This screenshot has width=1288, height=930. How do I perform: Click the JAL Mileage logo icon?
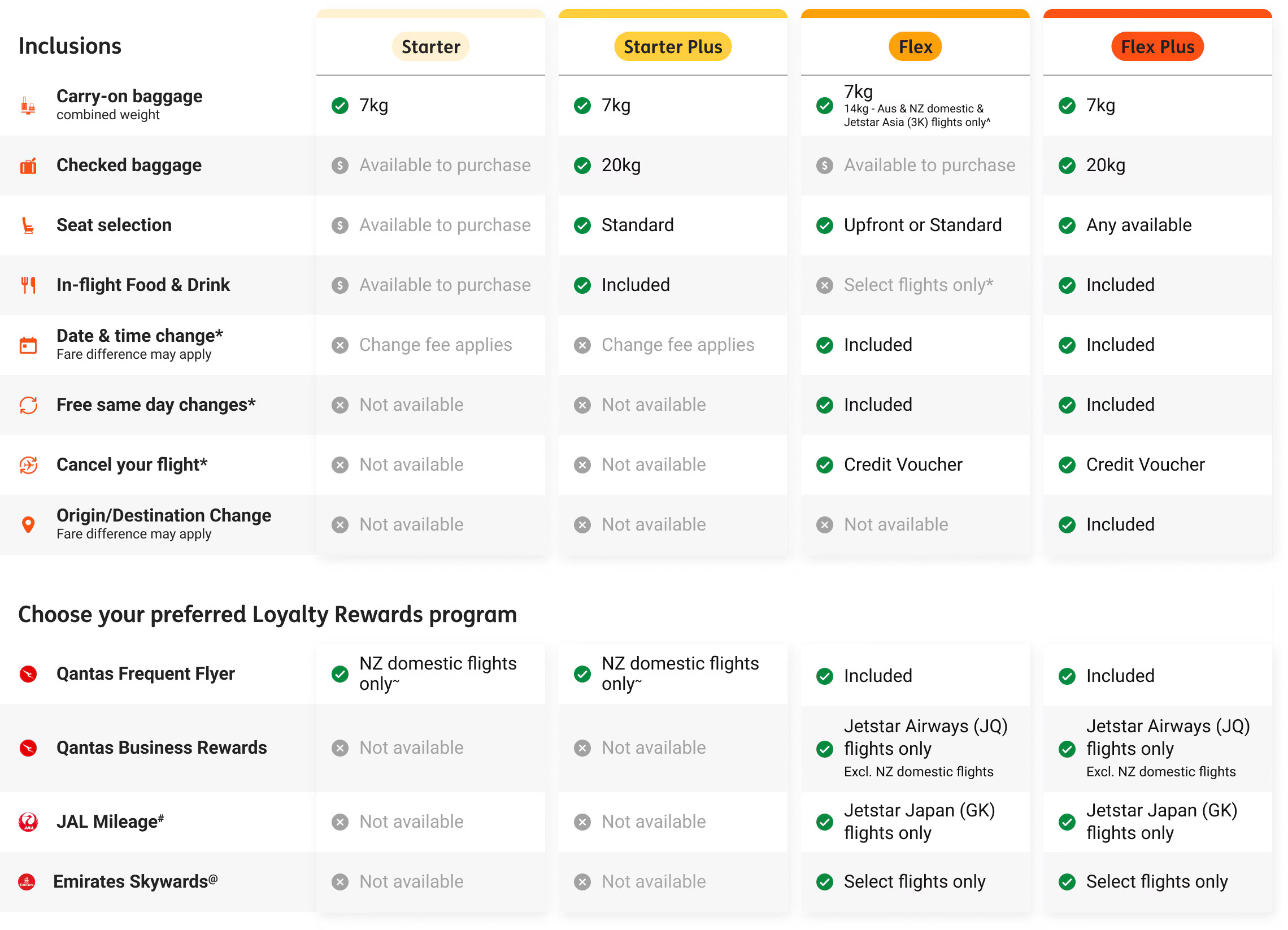coord(28,822)
